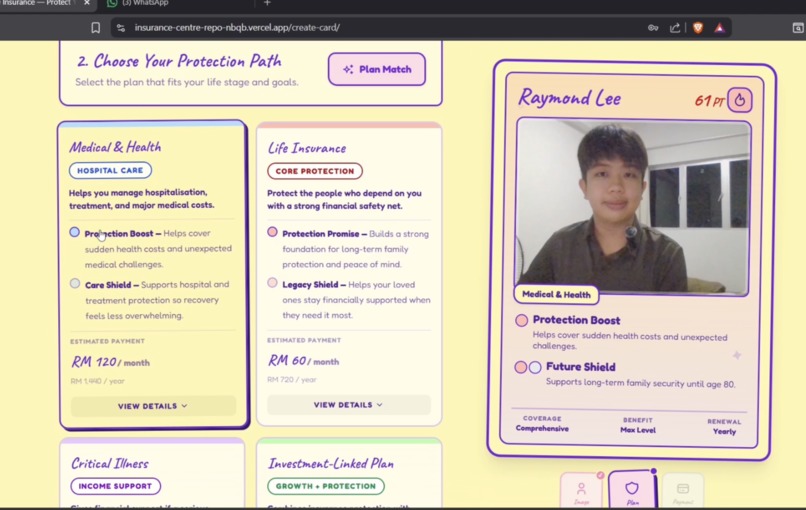Click the CORE PROTECTION badge

pyautogui.click(x=315, y=171)
